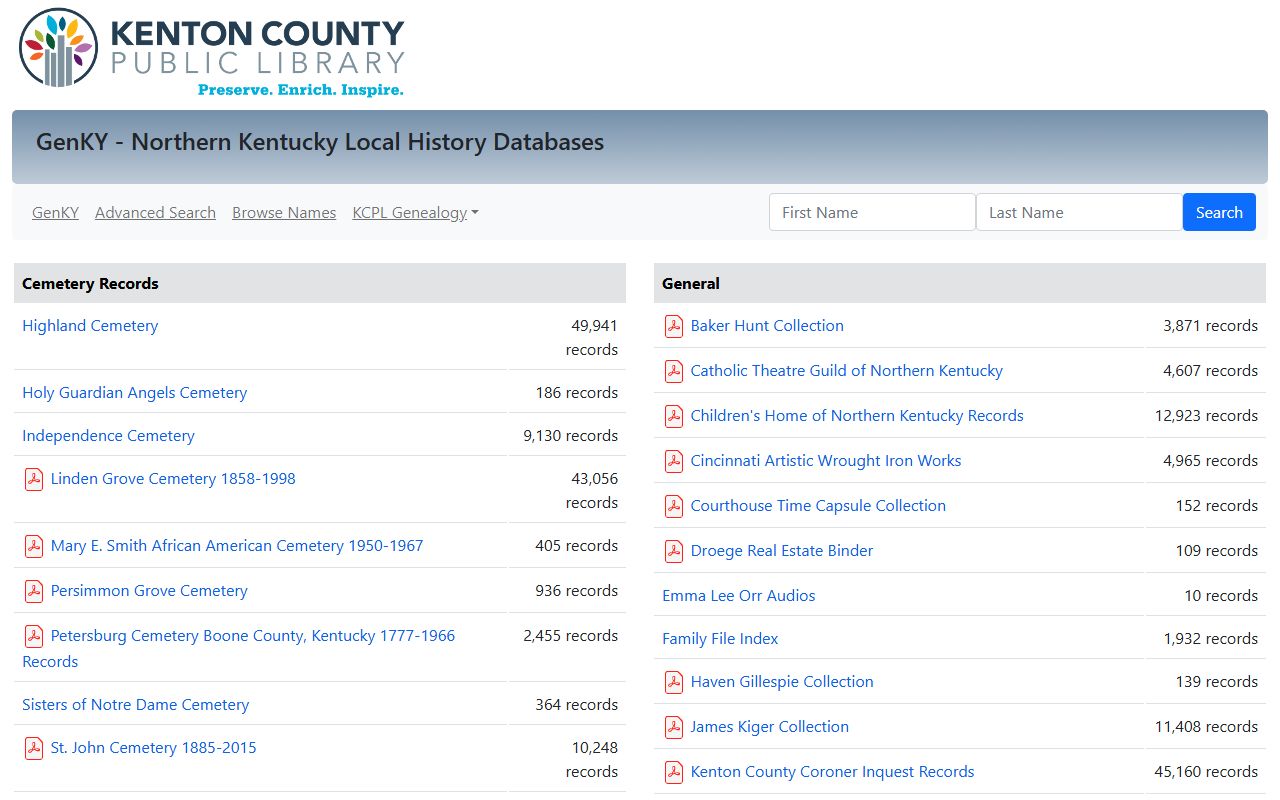Click PDF icon beside Mary E. Smith Cemetery
Image resolution: width=1280 pixels, height=800 pixels.
click(34, 546)
